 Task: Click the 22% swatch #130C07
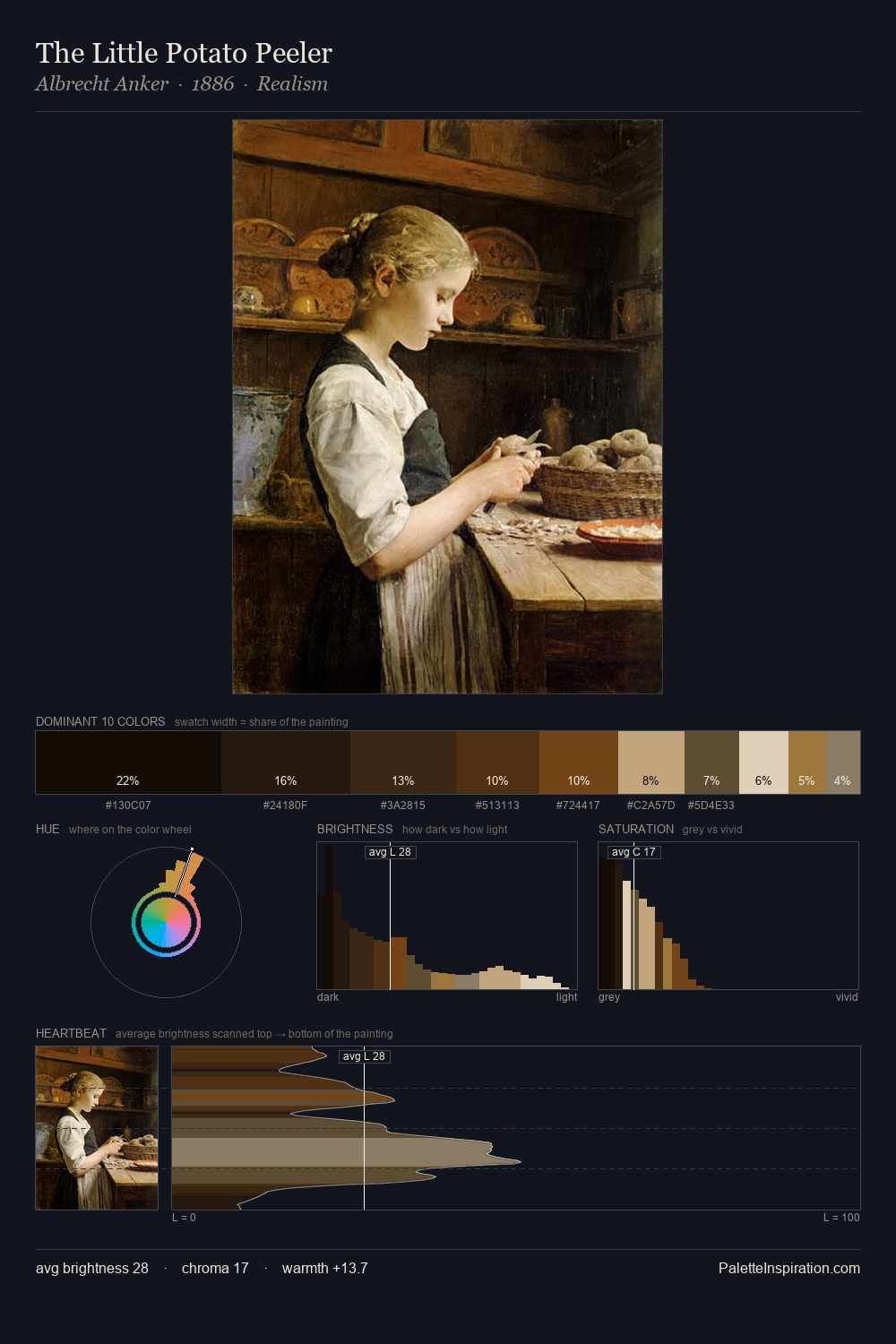point(128,762)
